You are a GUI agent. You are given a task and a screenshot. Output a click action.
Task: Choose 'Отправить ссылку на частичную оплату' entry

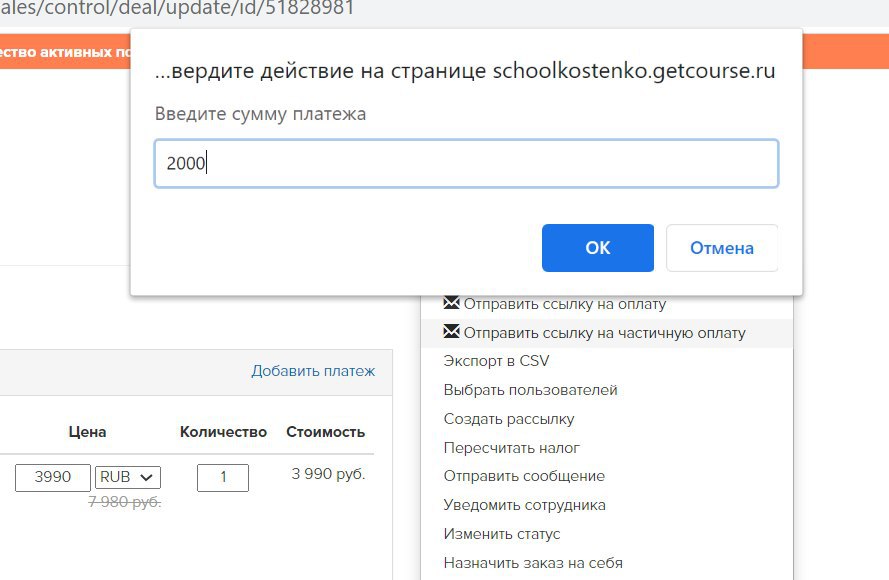(x=607, y=333)
